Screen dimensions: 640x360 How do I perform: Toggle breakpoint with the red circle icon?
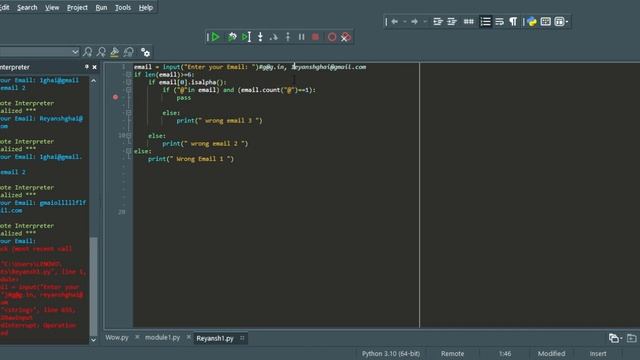[332, 37]
